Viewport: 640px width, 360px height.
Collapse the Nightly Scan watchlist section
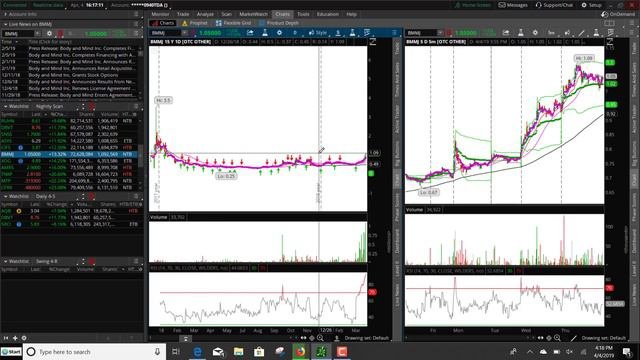(x=6, y=107)
